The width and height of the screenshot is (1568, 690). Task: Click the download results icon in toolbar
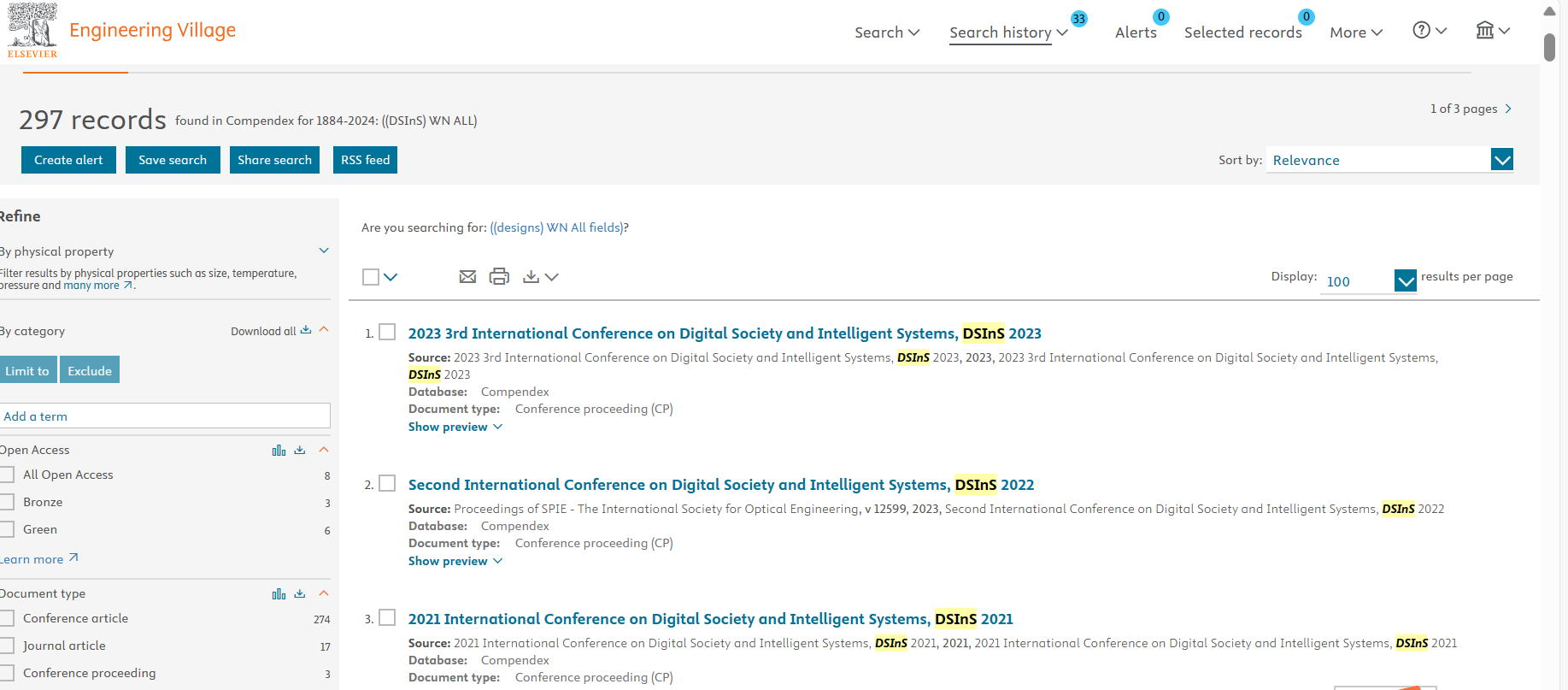531,277
